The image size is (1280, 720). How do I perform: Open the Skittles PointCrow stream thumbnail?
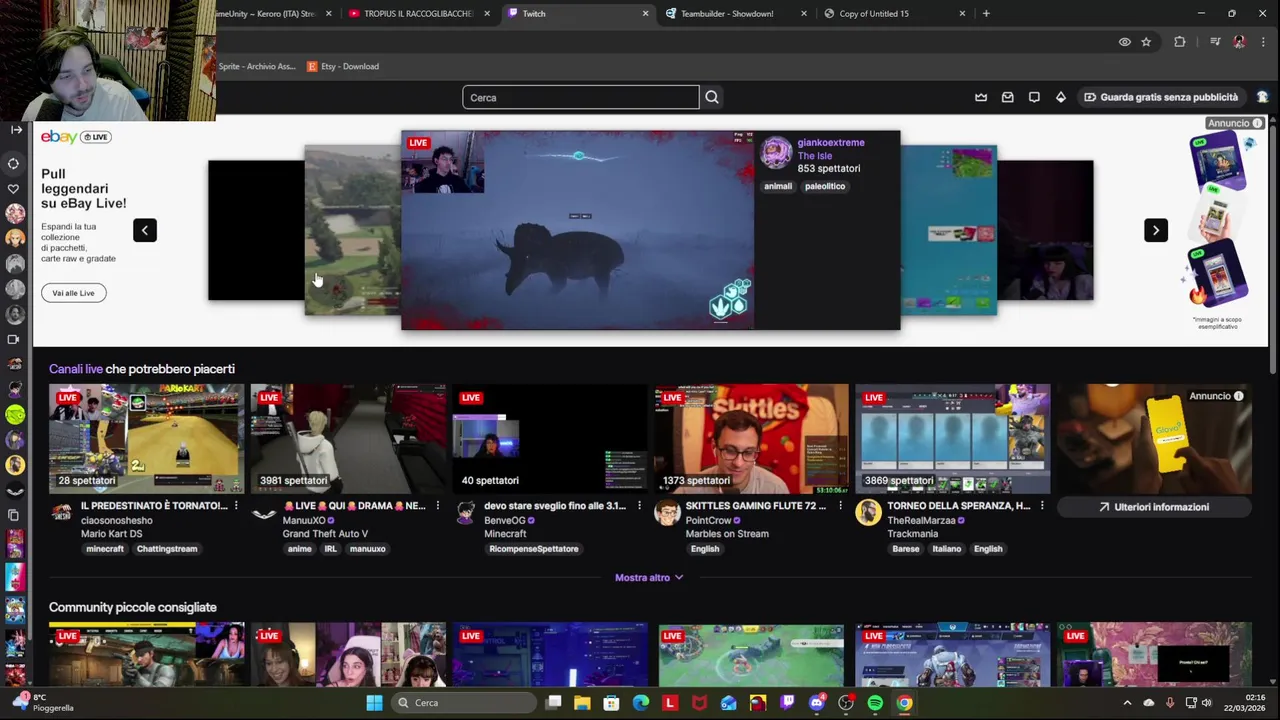click(751, 438)
